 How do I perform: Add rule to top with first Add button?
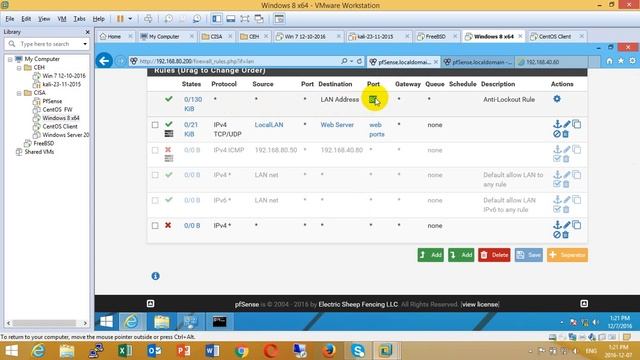point(431,255)
